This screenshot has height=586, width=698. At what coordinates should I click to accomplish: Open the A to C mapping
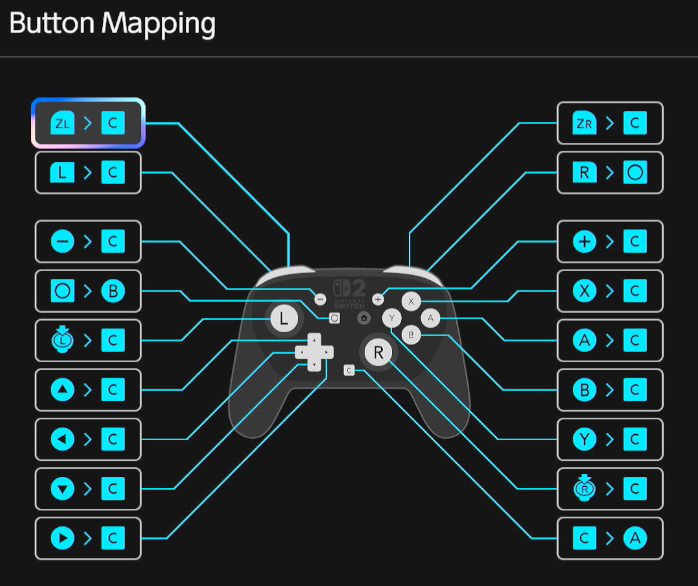tap(610, 340)
